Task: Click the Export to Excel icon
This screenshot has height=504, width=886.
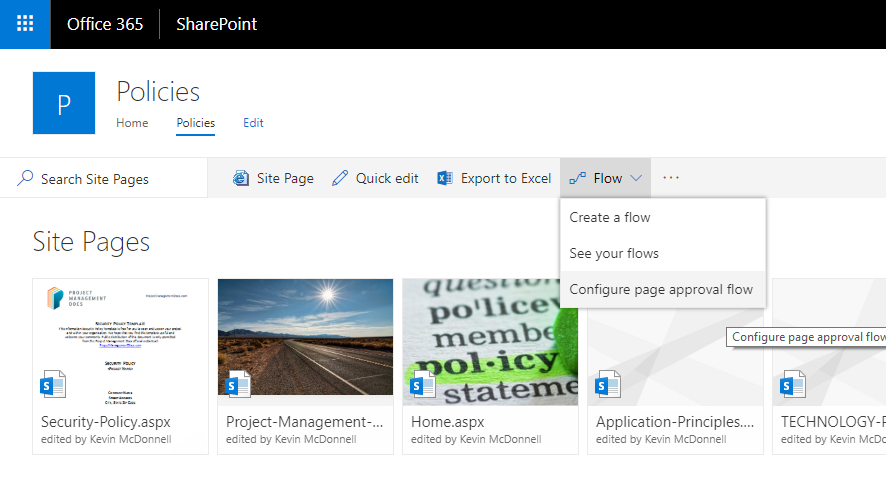Action: pos(445,178)
